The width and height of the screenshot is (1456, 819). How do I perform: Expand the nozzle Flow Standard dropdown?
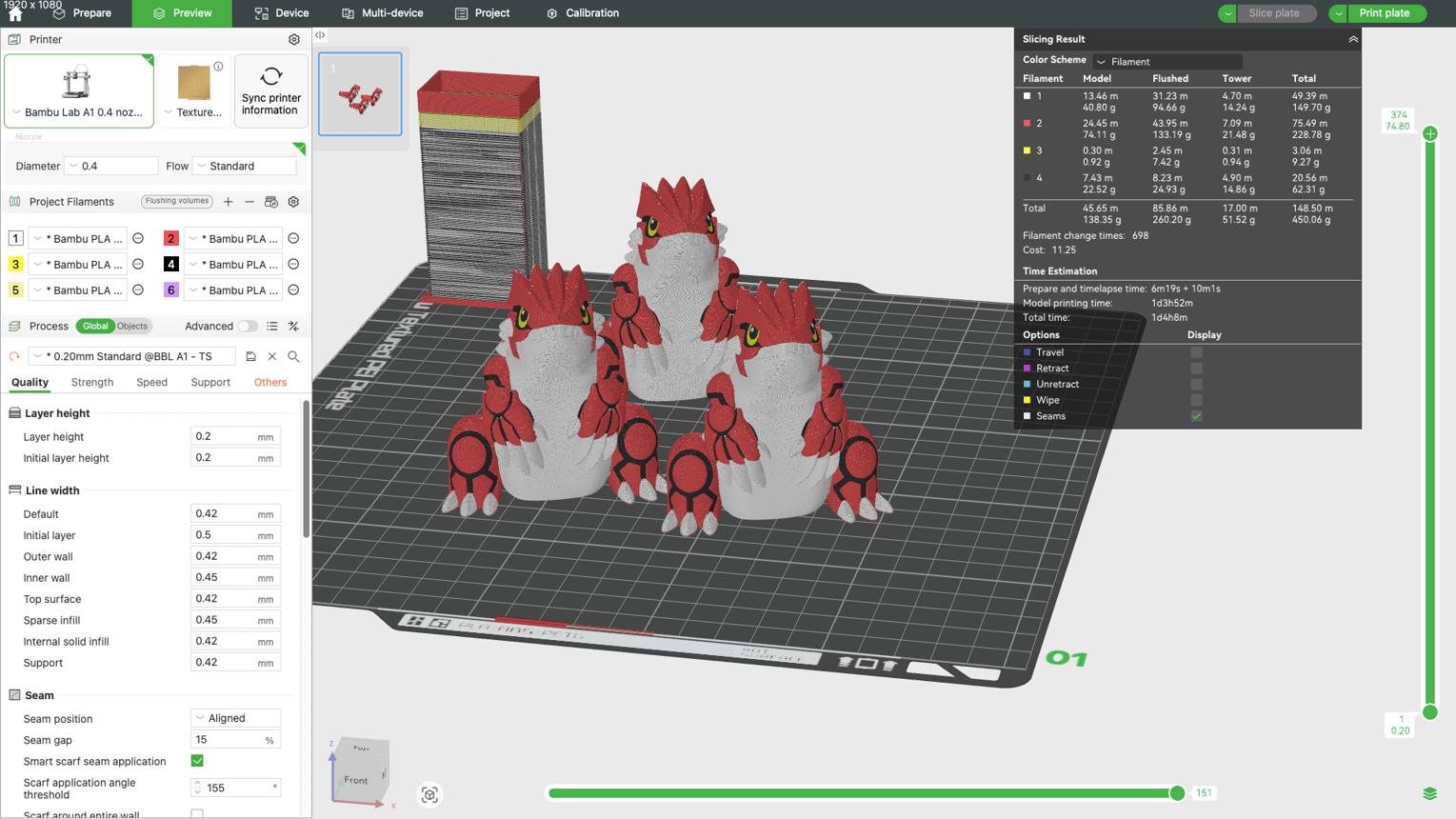[x=245, y=166]
